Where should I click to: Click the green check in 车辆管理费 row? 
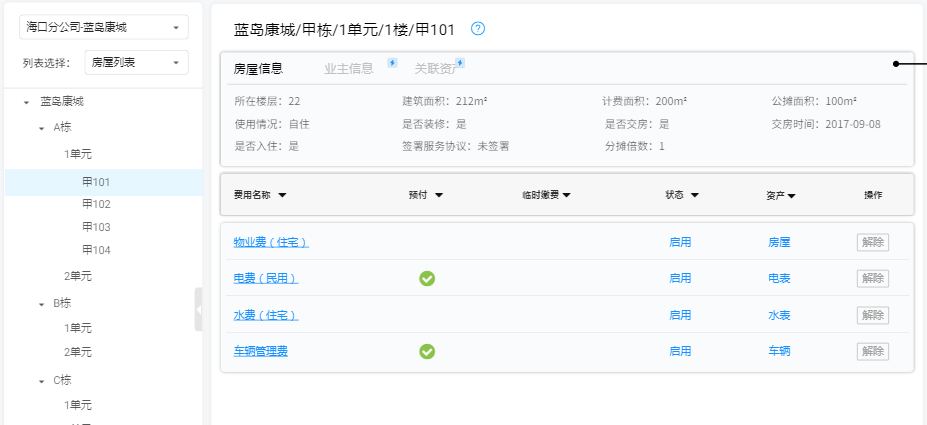point(427,351)
